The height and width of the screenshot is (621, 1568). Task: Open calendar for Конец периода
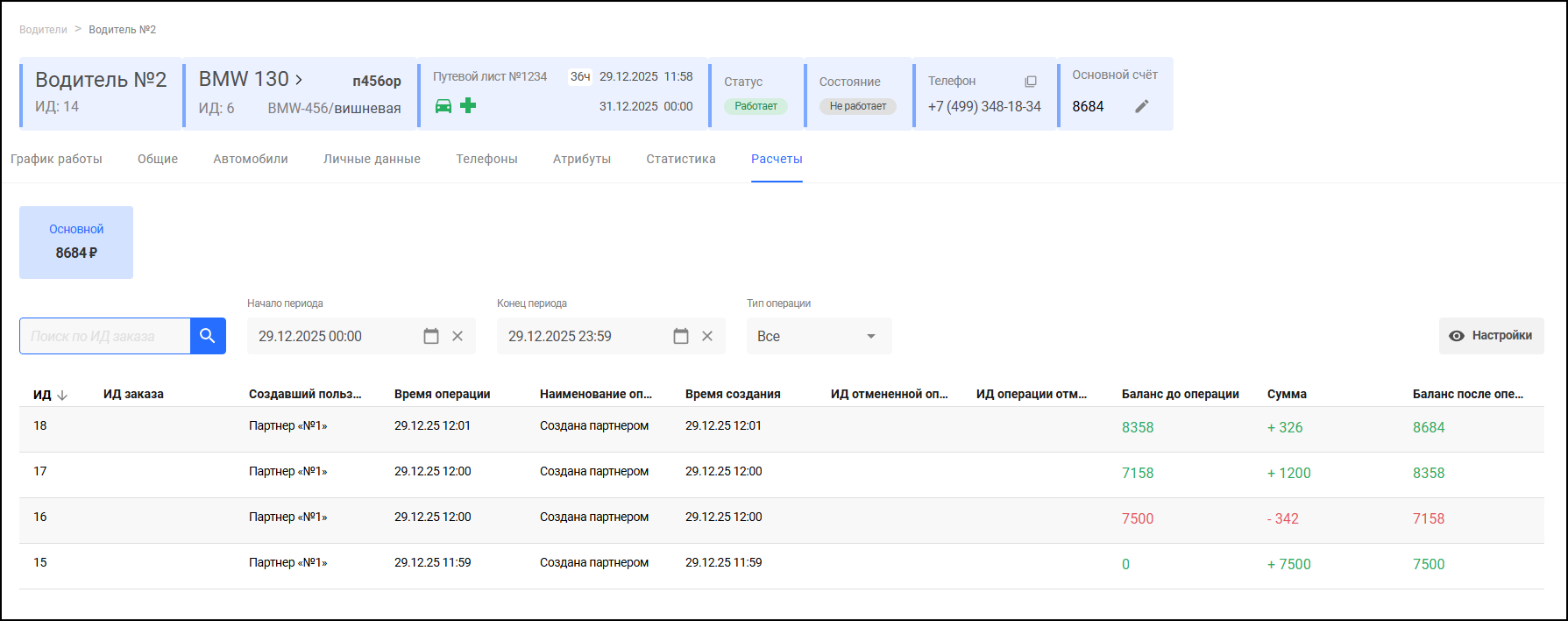point(681,336)
